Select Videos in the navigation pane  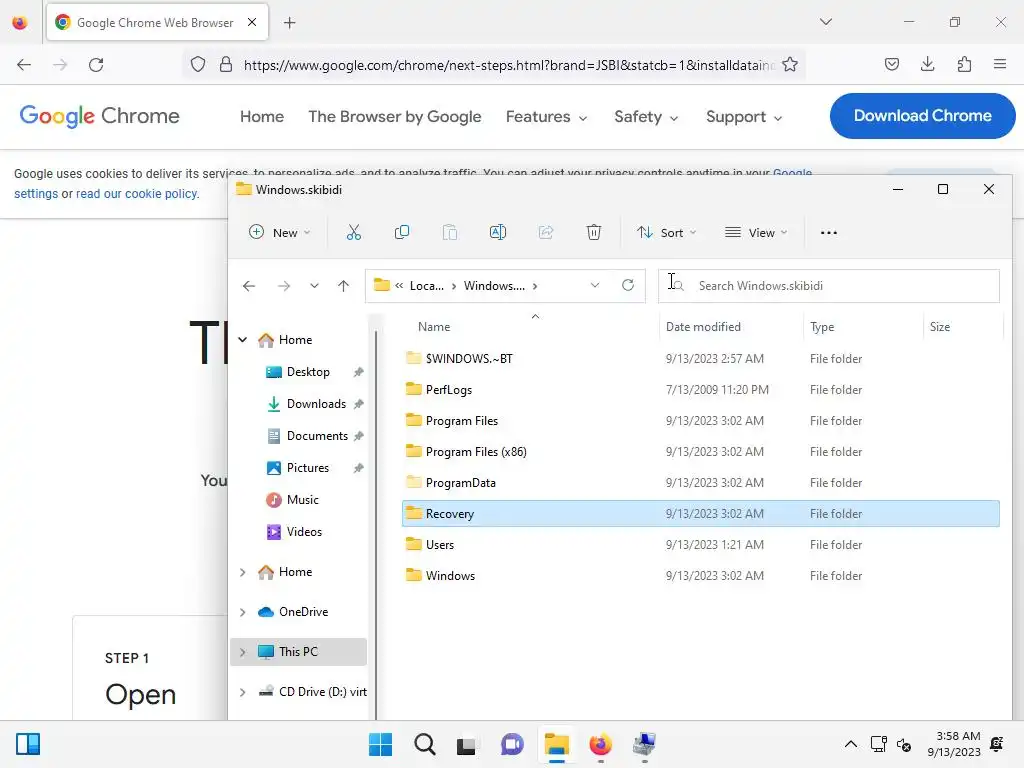click(304, 532)
